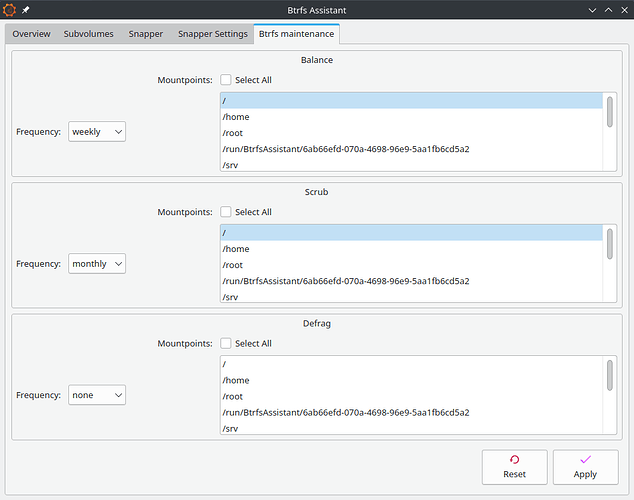
Task: Toggle the pin window icon in title bar
Action: click(x=25, y=10)
